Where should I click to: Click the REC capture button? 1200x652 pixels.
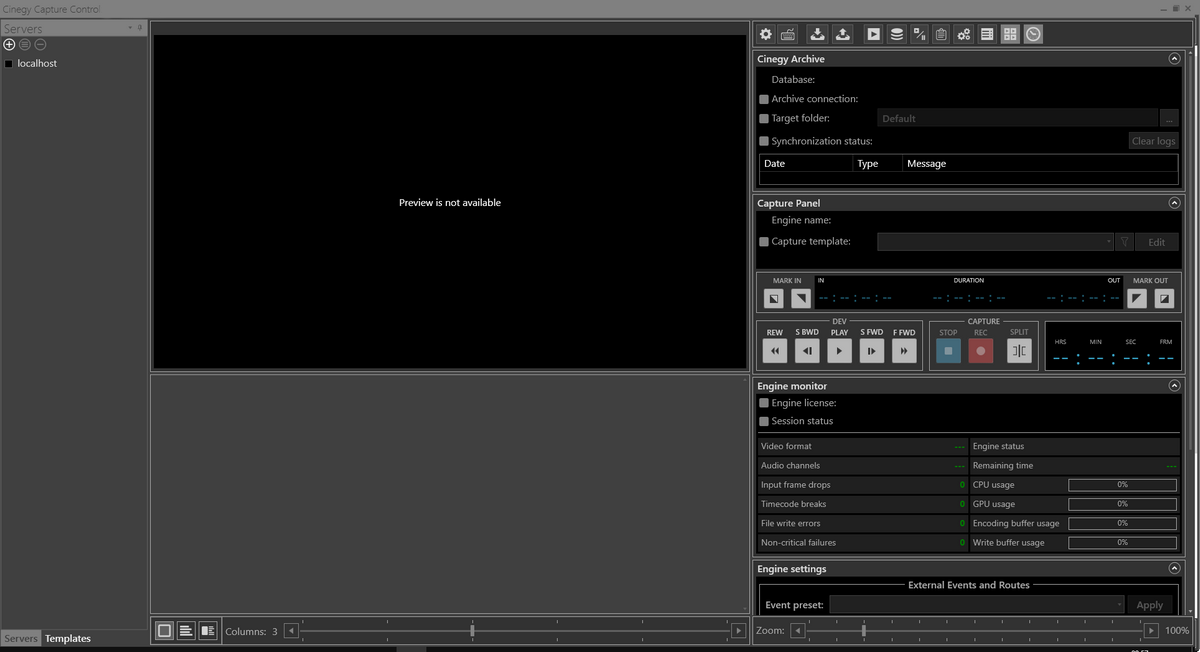[x=981, y=351]
